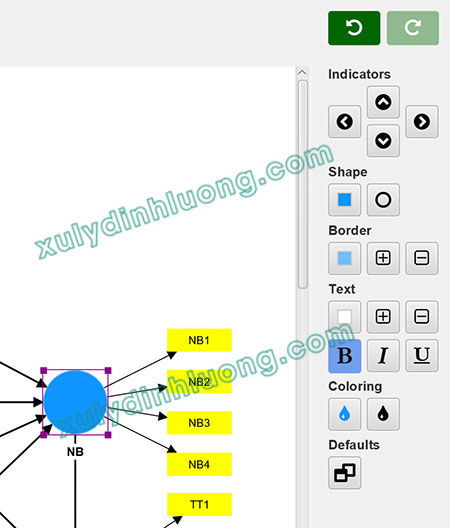Open the white Text color swatch
This screenshot has height=528, width=450.
(x=345, y=317)
